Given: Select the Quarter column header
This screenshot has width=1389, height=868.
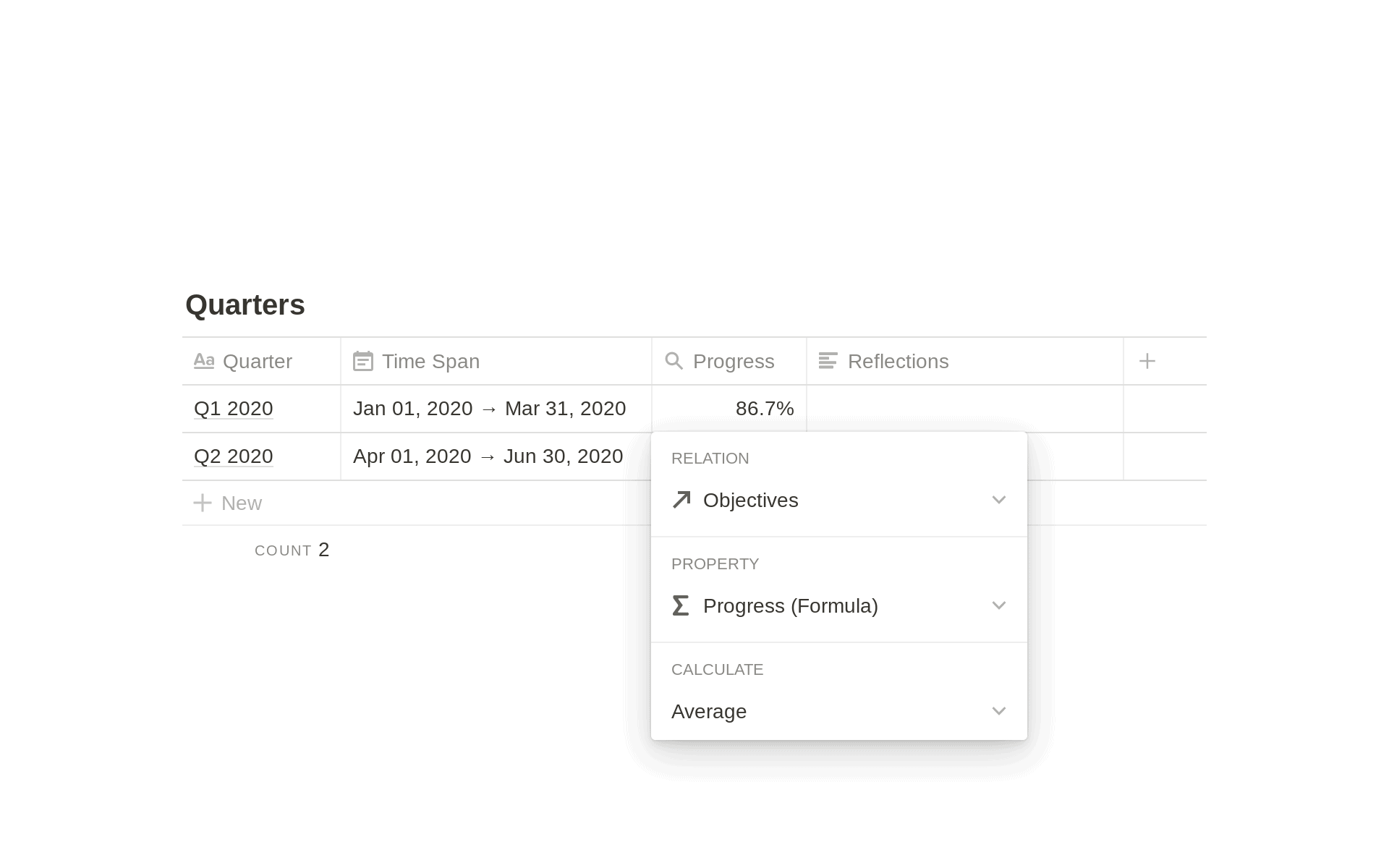Looking at the screenshot, I should 258,361.
